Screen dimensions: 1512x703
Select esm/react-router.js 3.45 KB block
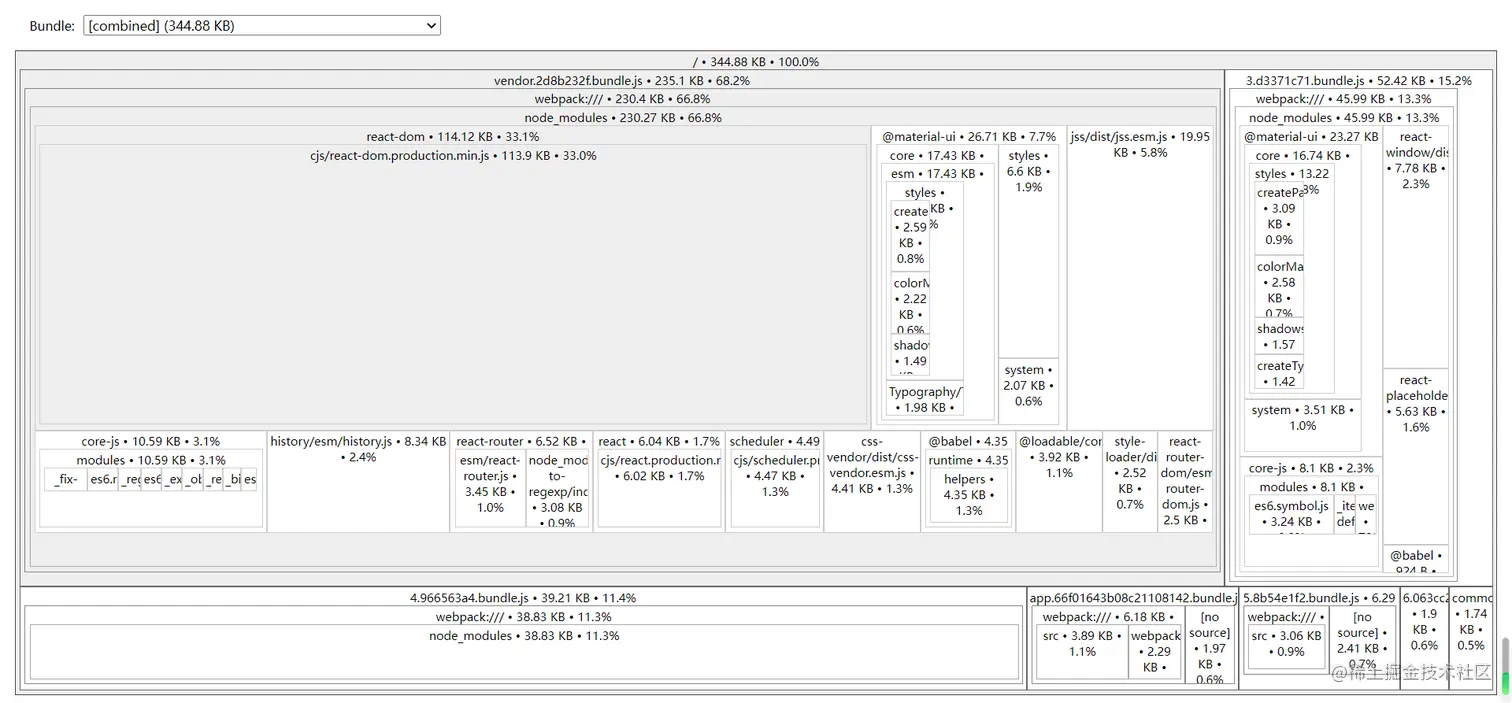490,488
